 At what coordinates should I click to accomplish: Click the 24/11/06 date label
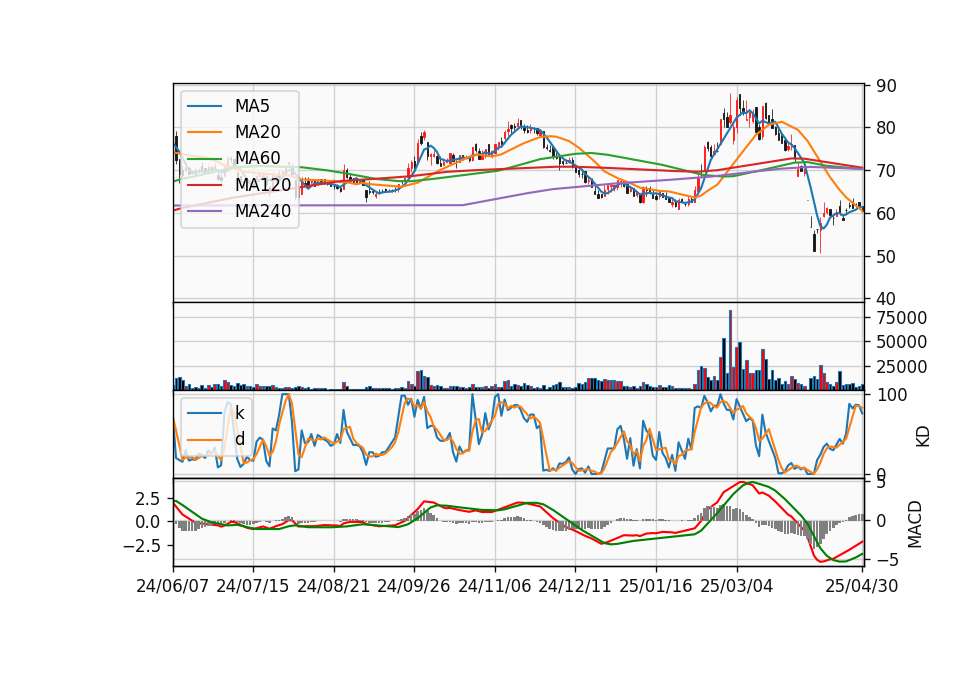pyautogui.click(x=495, y=586)
